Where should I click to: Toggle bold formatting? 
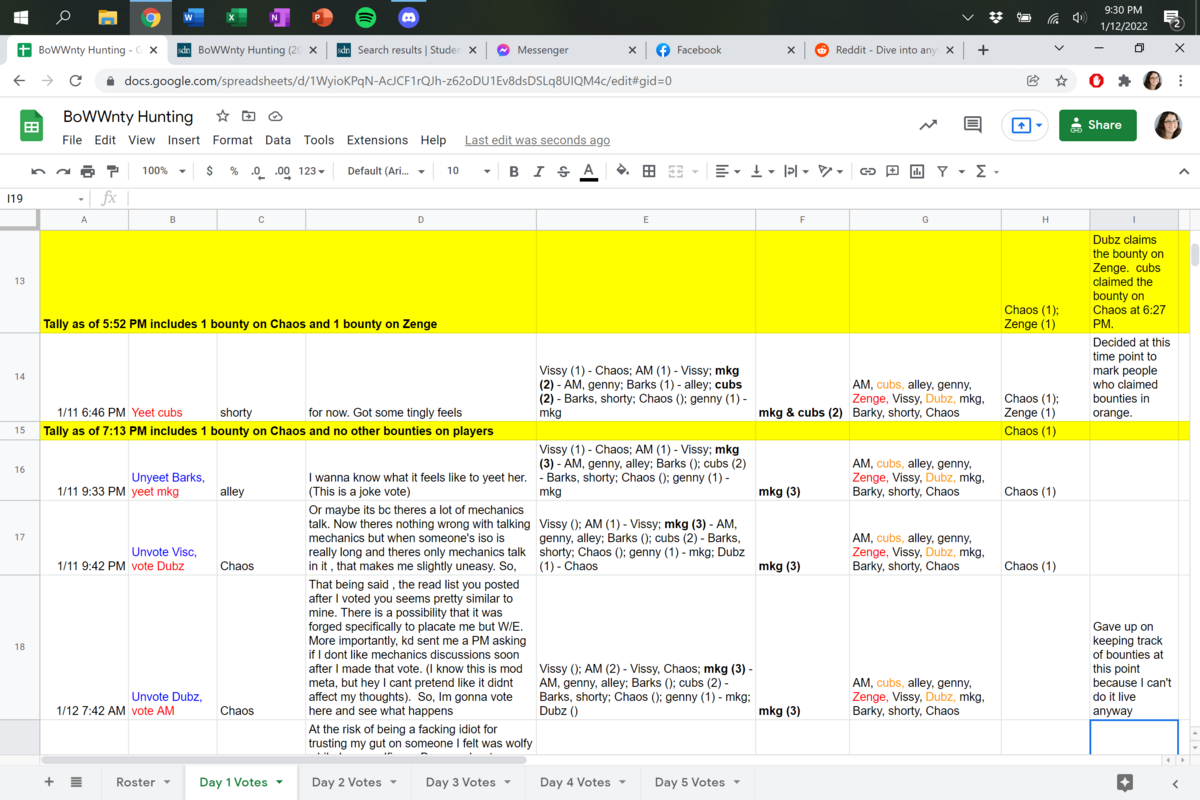514,171
